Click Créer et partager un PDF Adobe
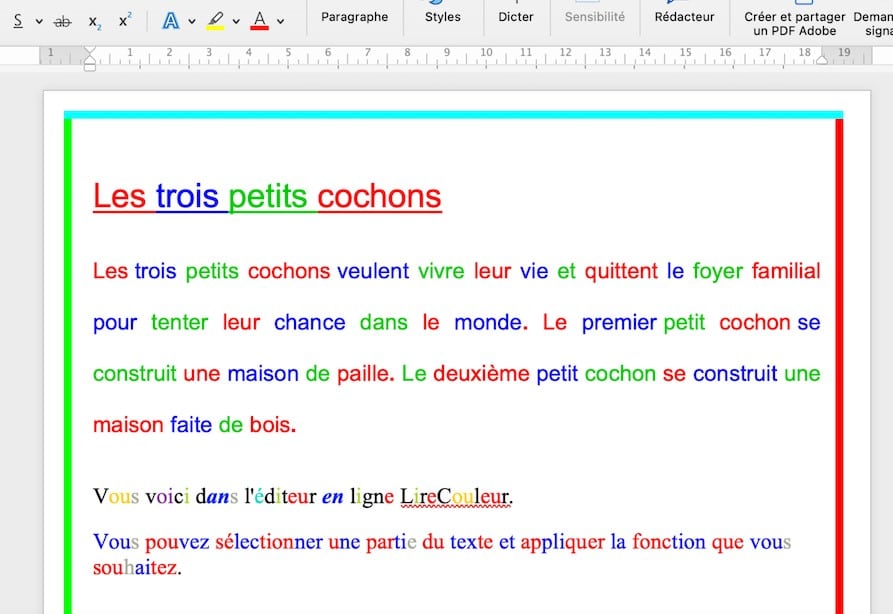893x614 pixels. [x=794, y=23]
